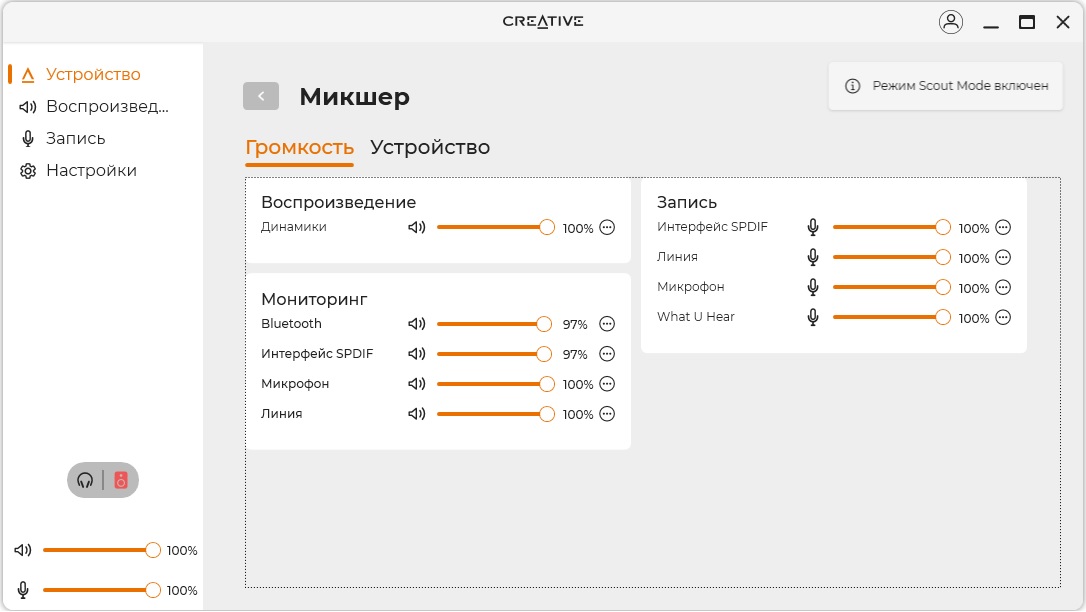Click microphone icon for Интерфейс SPDIF recording
Image resolution: width=1086 pixels, height=612 pixels.
[813, 227]
